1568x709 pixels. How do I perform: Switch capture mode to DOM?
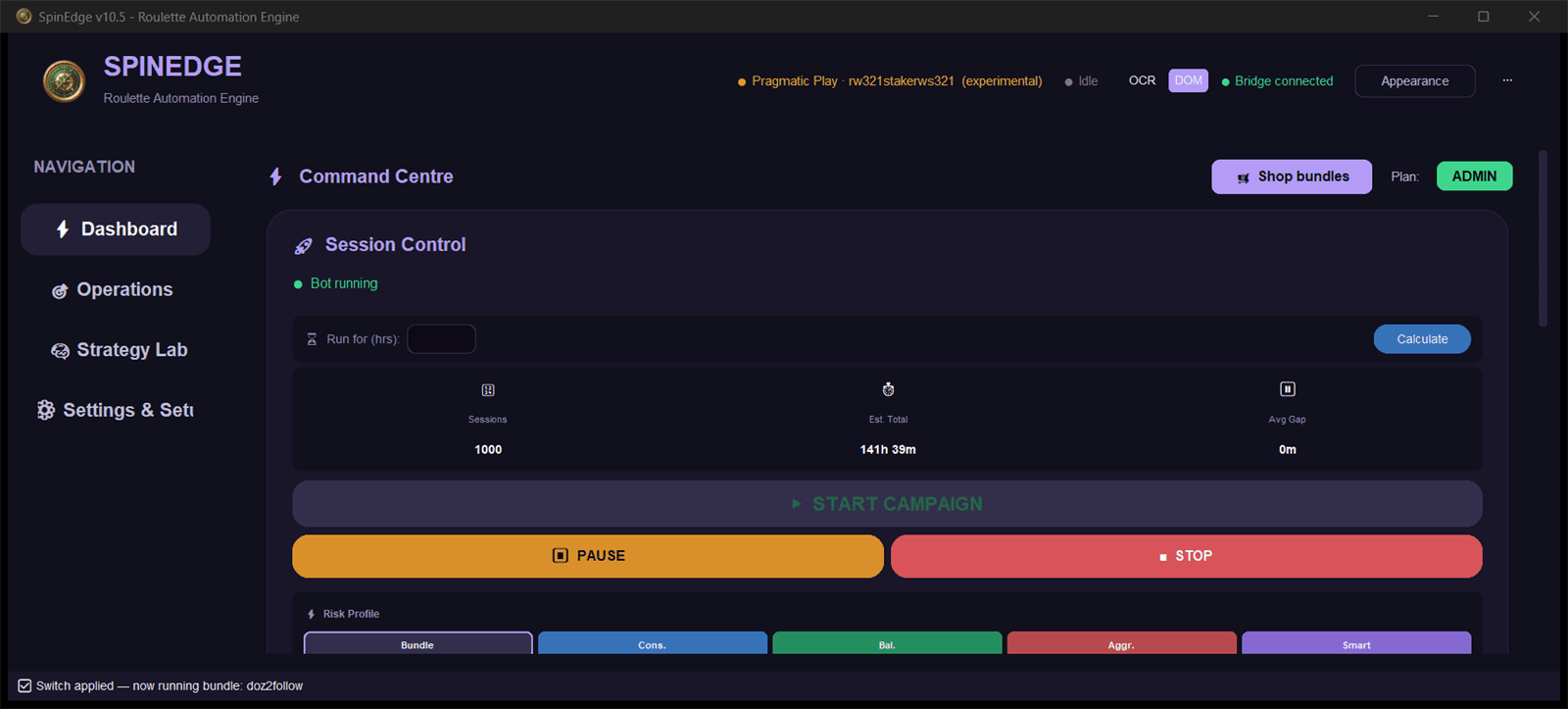click(x=1188, y=80)
